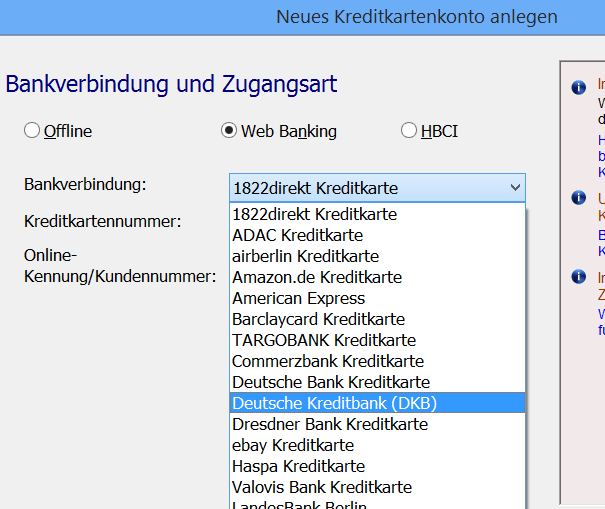Switch access type to HBCI
The image size is (605, 509).
pyautogui.click(x=408, y=131)
